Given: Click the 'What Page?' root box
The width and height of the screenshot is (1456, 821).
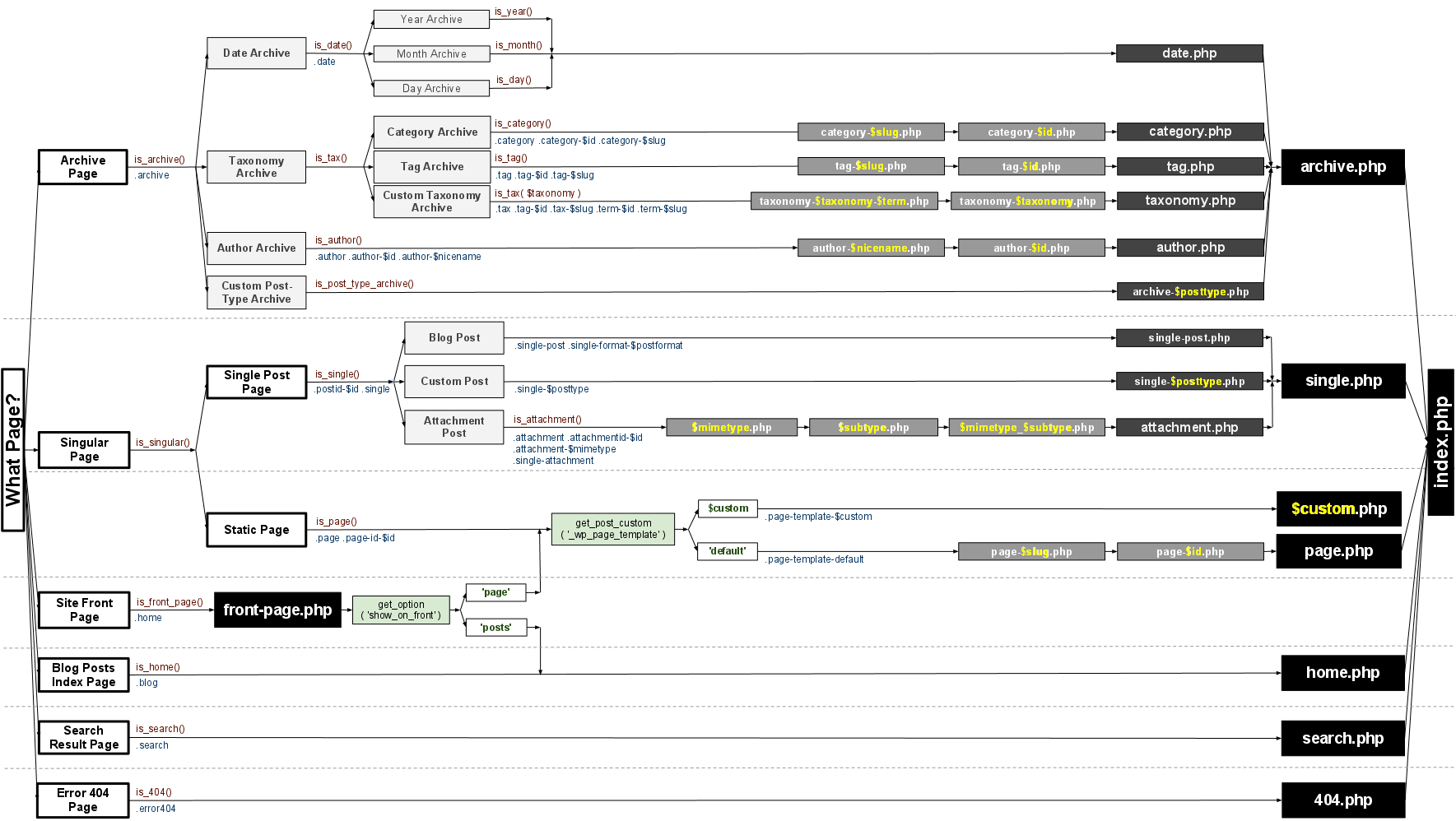Looking at the screenshot, I should pos(13,450).
